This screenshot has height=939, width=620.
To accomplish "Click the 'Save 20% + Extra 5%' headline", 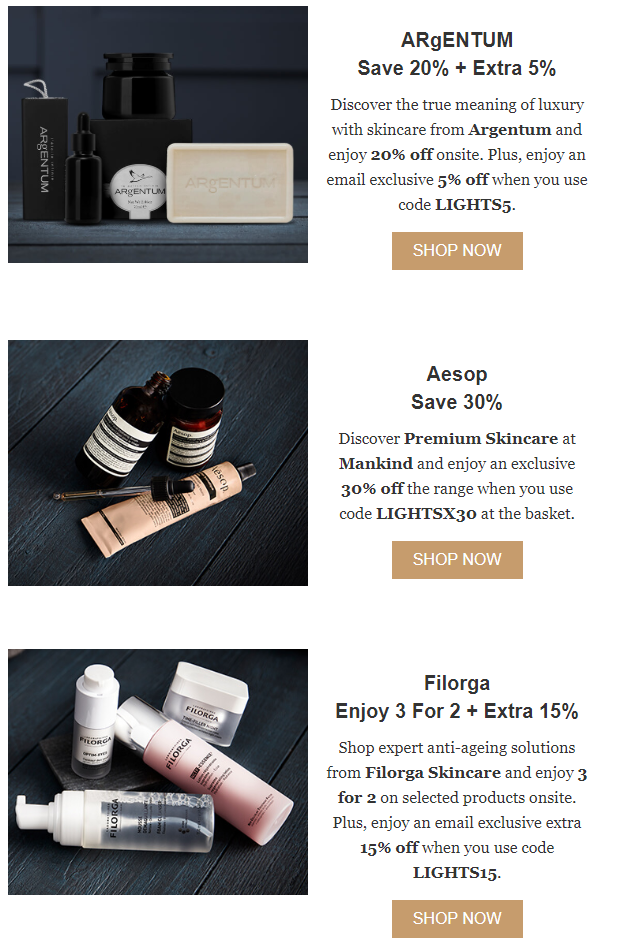I will pyautogui.click(x=456, y=68).
